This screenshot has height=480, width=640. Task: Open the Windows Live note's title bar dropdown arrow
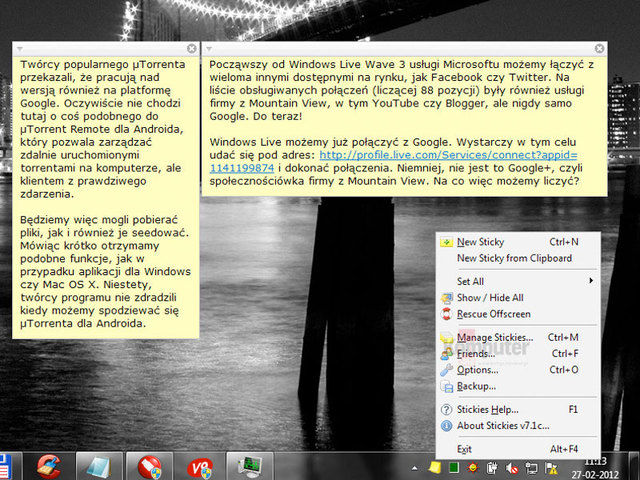point(209,49)
